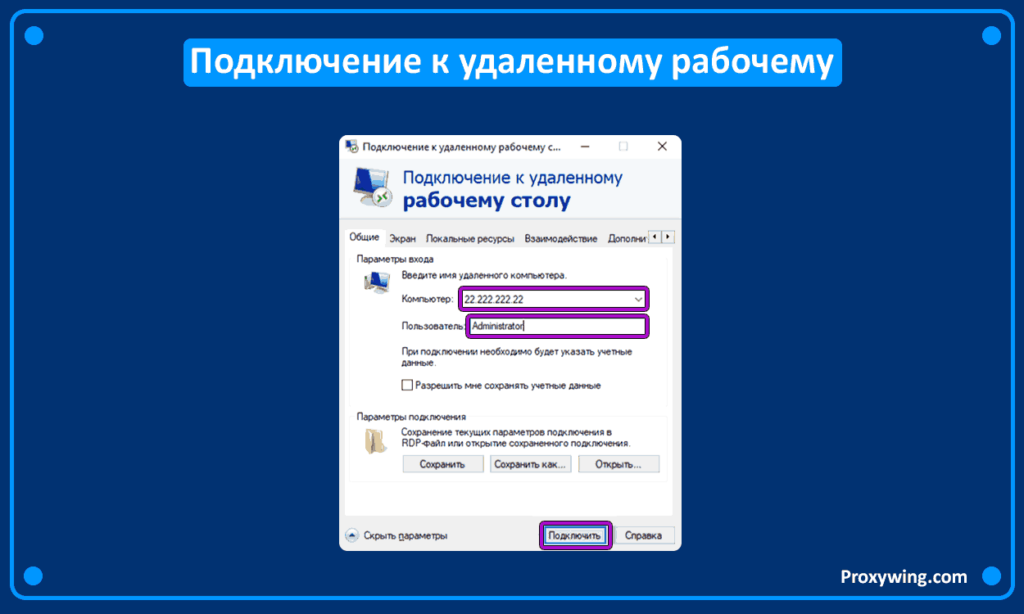Expand the Компьютер dropdown arrow
The width and height of the screenshot is (1024, 614).
(x=638, y=300)
